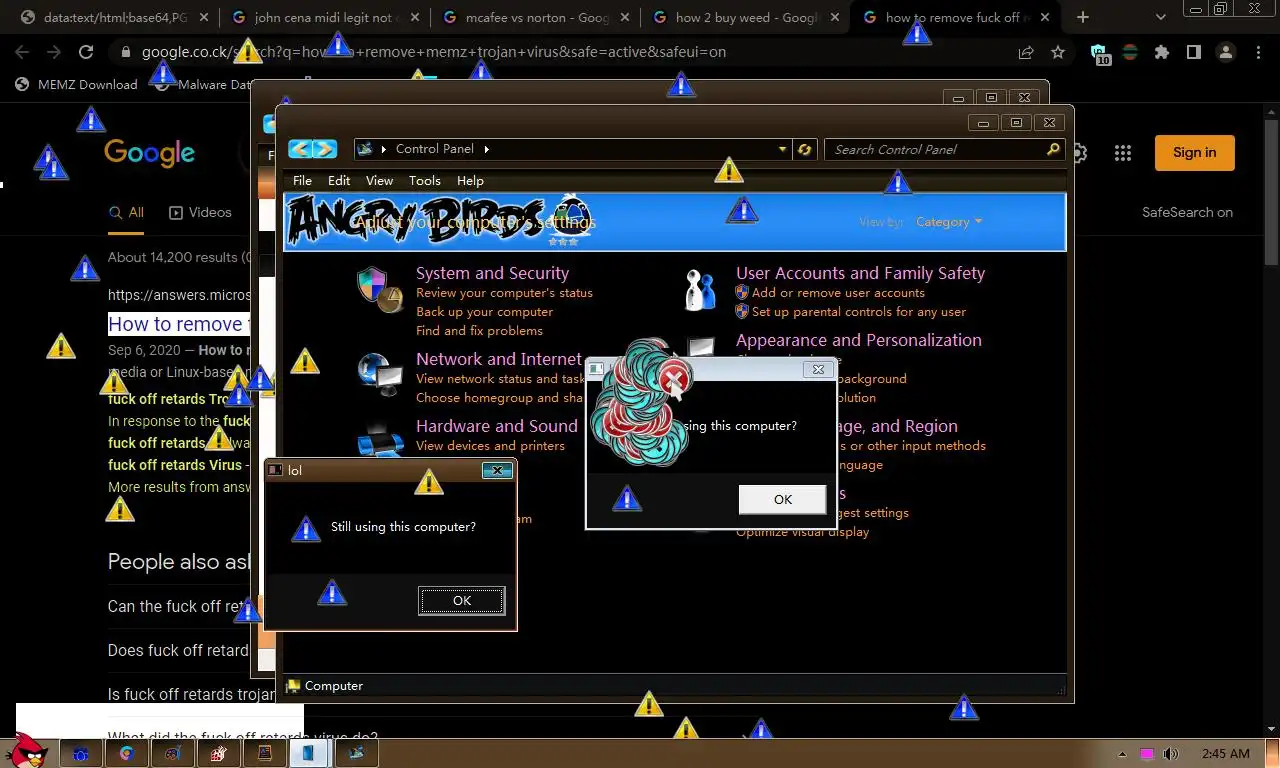Image resolution: width=1280 pixels, height=768 pixels.
Task: Open the Network and Internet globe icon
Action: coord(380,374)
